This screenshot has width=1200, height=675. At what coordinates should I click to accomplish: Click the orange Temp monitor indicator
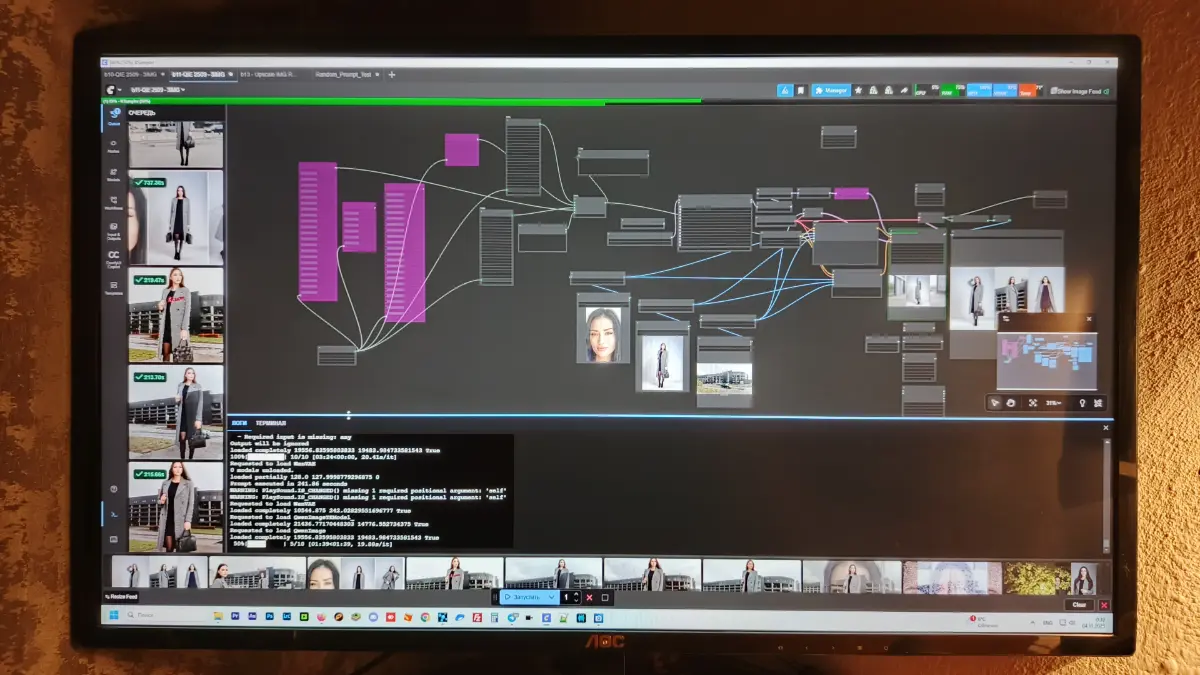click(1029, 91)
